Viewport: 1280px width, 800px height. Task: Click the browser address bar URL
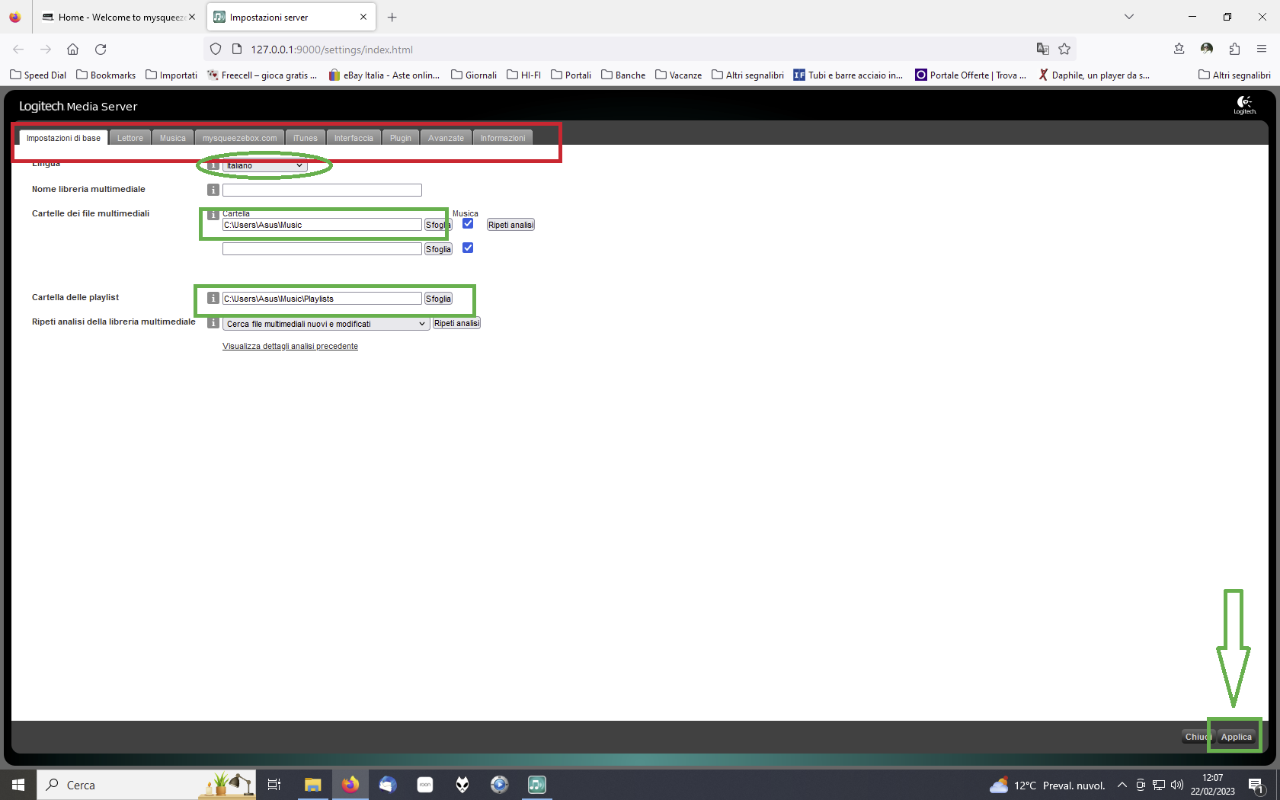click(331, 49)
